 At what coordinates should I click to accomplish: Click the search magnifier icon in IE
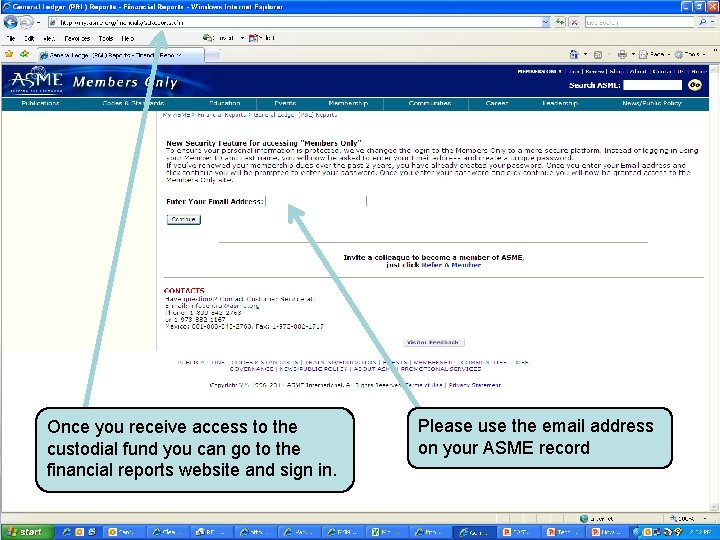[702, 22]
